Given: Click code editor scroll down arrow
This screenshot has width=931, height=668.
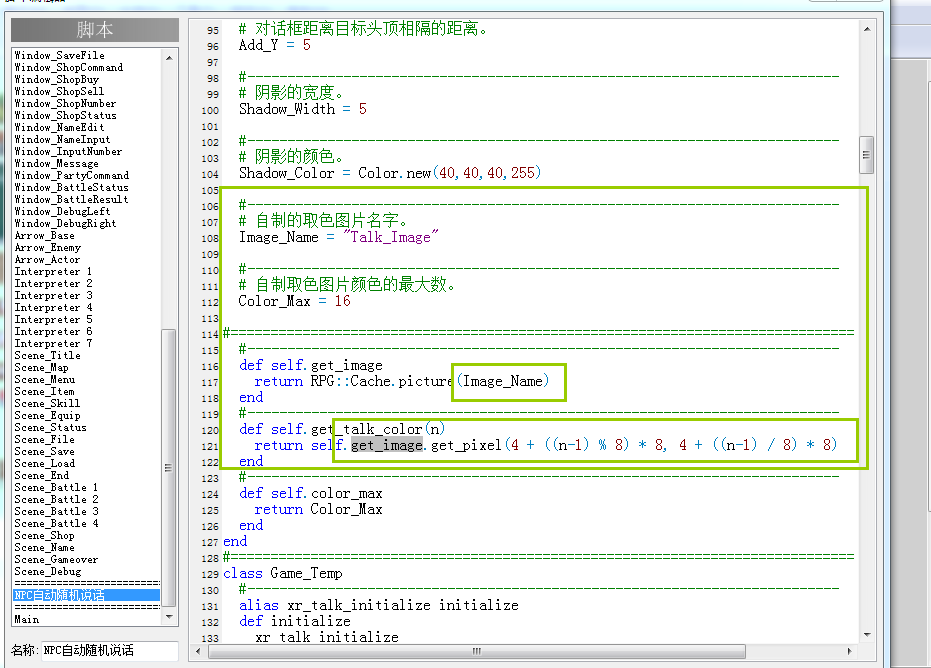Looking at the screenshot, I should point(867,635).
